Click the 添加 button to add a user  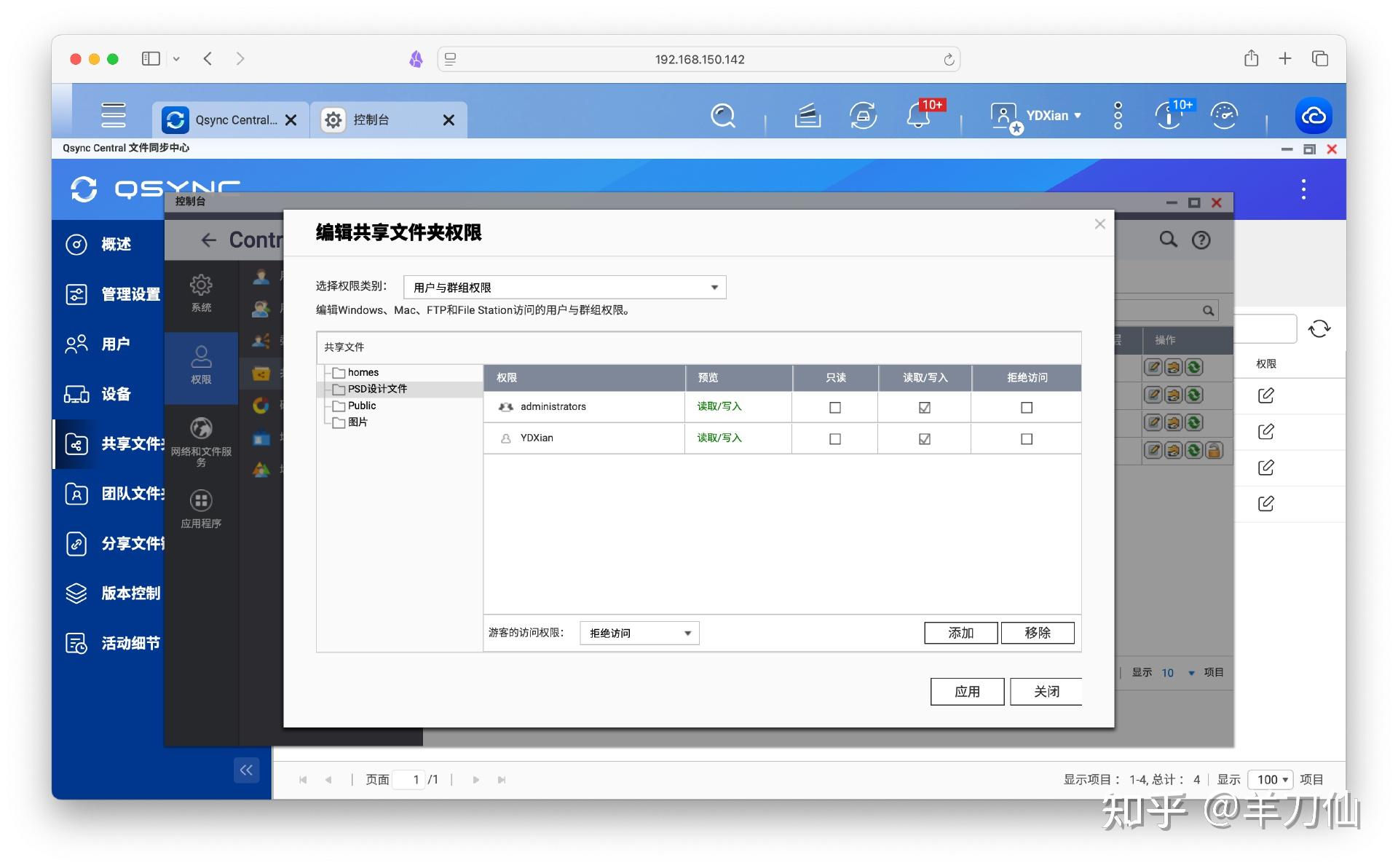(x=960, y=633)
